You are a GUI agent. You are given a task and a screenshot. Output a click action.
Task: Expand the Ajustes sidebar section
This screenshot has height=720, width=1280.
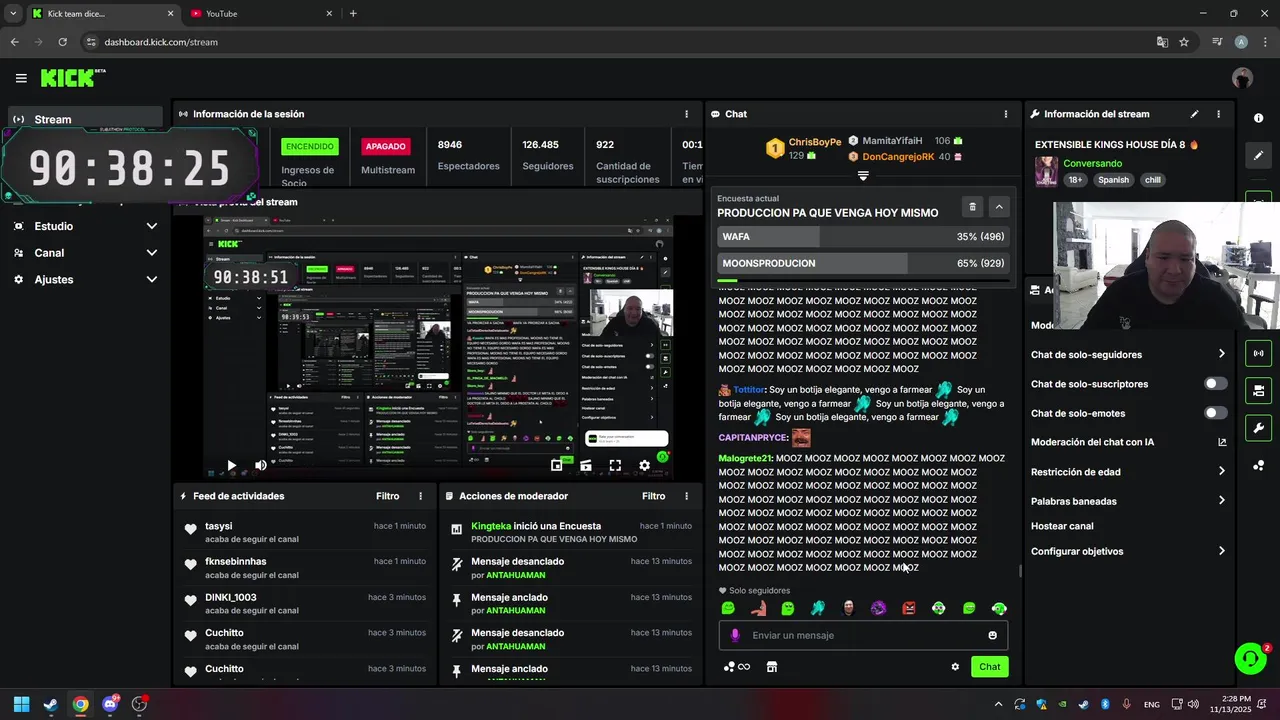pyautogui.click(x=151, y=279)
